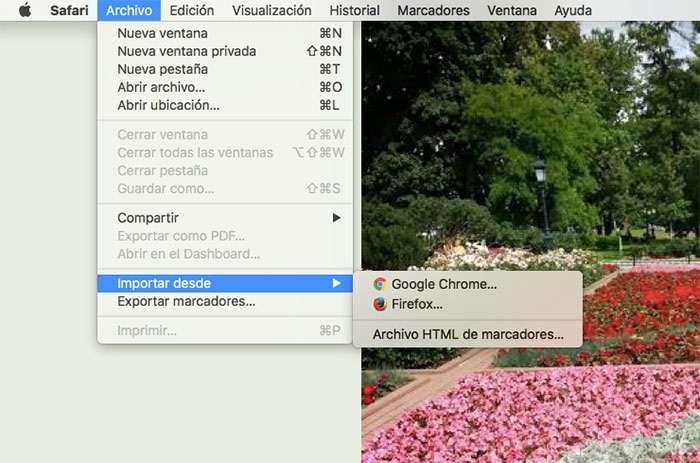
Task: Click the Google Chrome icon in submenu
Action: (380, 284)
